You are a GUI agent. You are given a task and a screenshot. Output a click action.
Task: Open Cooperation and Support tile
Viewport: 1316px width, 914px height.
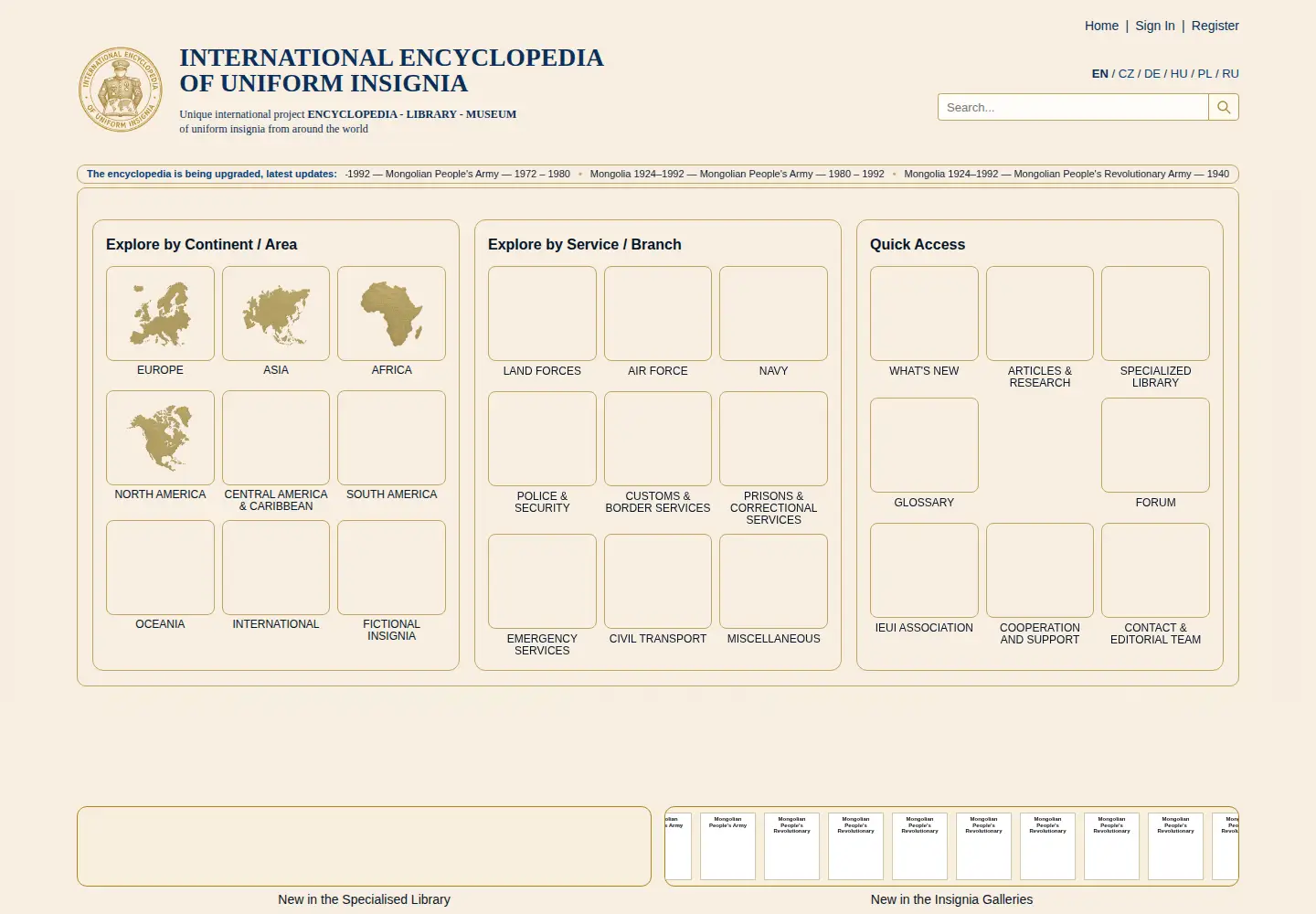[1040, 570]
